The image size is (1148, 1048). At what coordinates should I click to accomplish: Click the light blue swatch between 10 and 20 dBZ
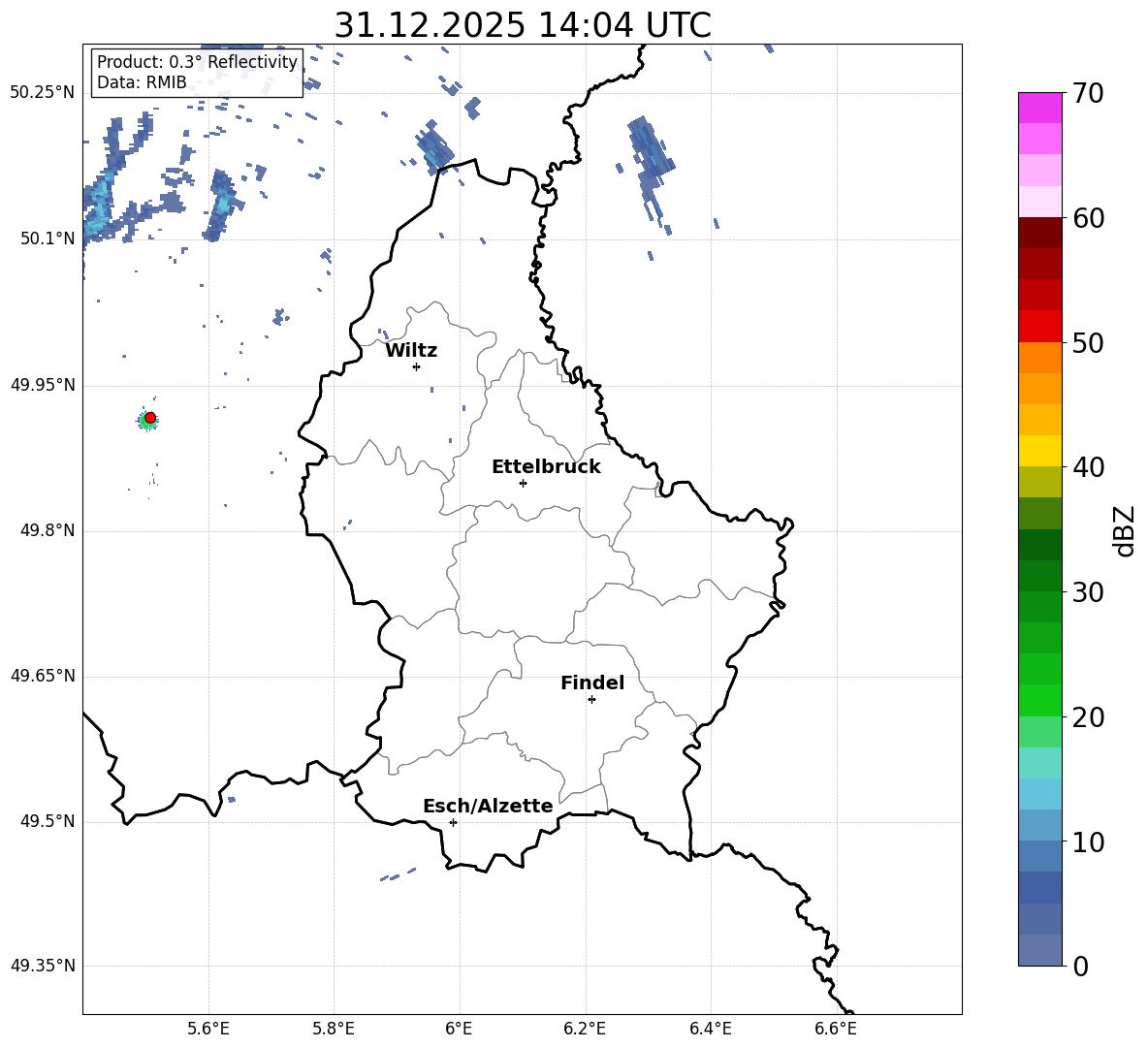[1039, 794]
